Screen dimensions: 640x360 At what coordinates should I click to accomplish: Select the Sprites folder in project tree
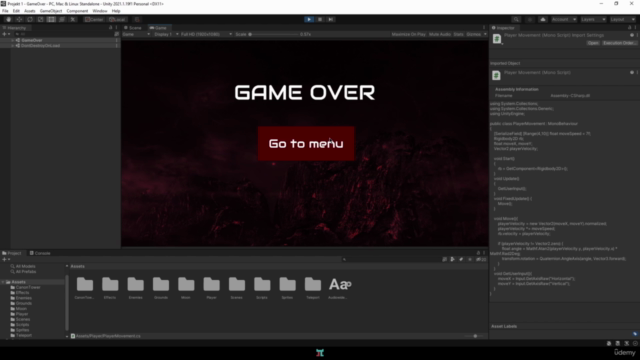[x=20, y=330]
